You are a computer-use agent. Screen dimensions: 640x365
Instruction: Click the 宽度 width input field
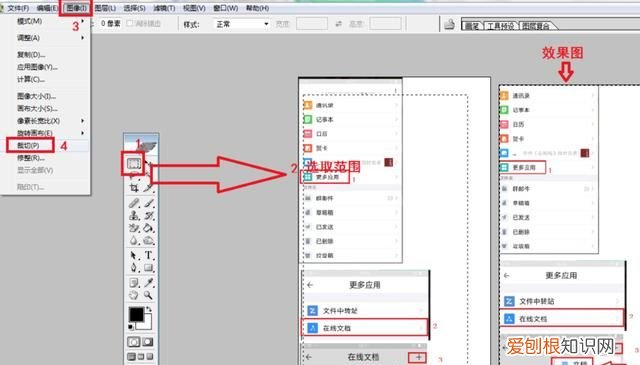pos(312,24)
